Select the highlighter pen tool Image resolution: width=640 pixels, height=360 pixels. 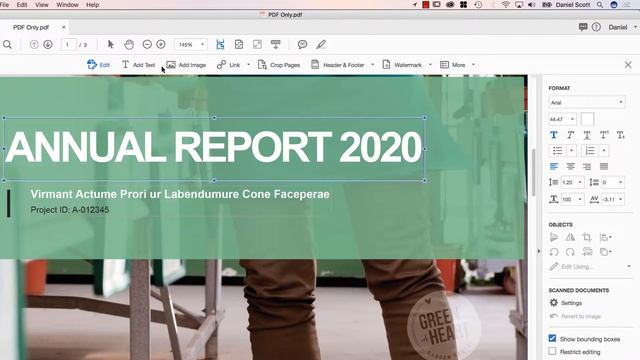[321, 44]
